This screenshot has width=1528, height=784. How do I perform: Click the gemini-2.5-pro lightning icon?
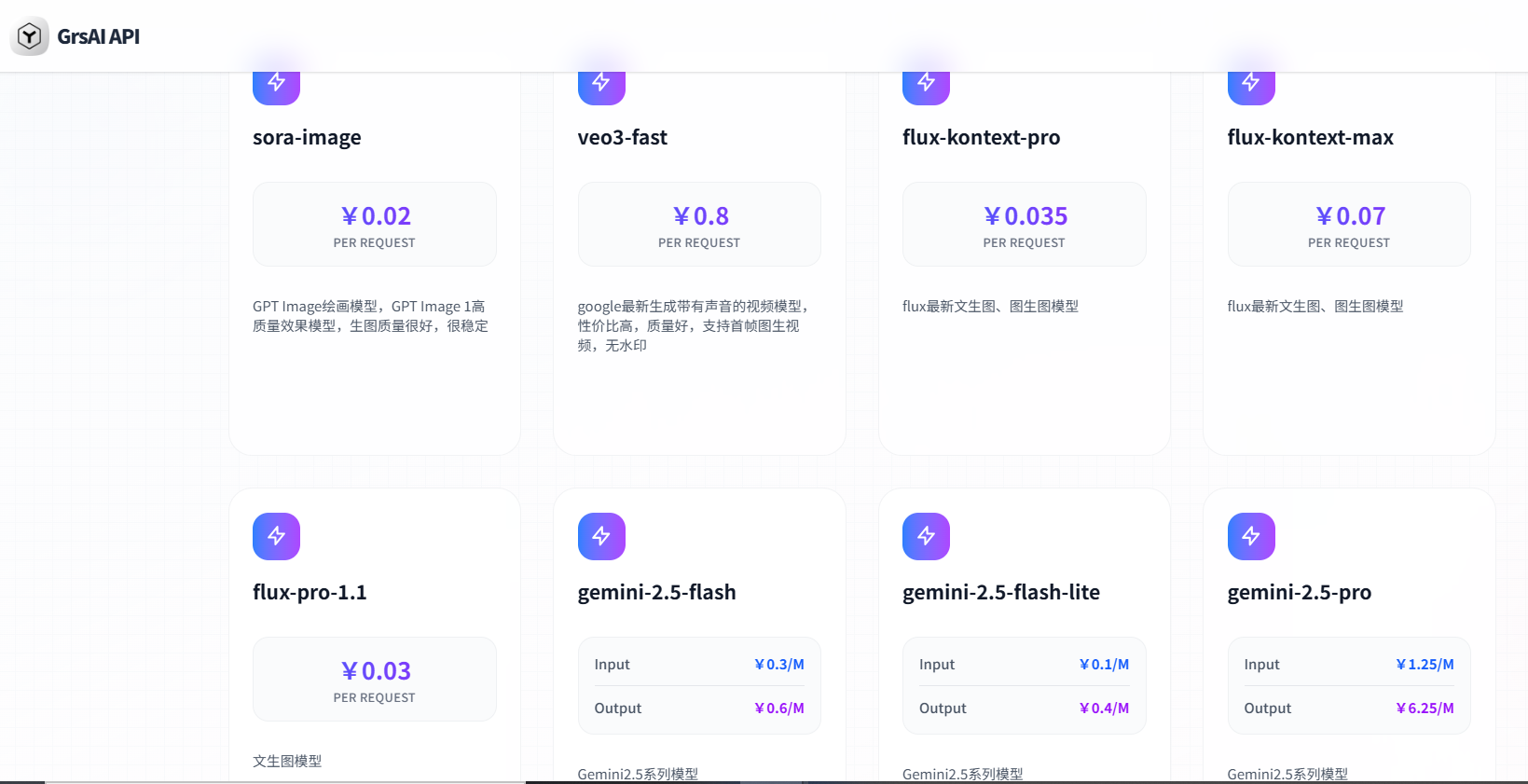click(1251, 536)
